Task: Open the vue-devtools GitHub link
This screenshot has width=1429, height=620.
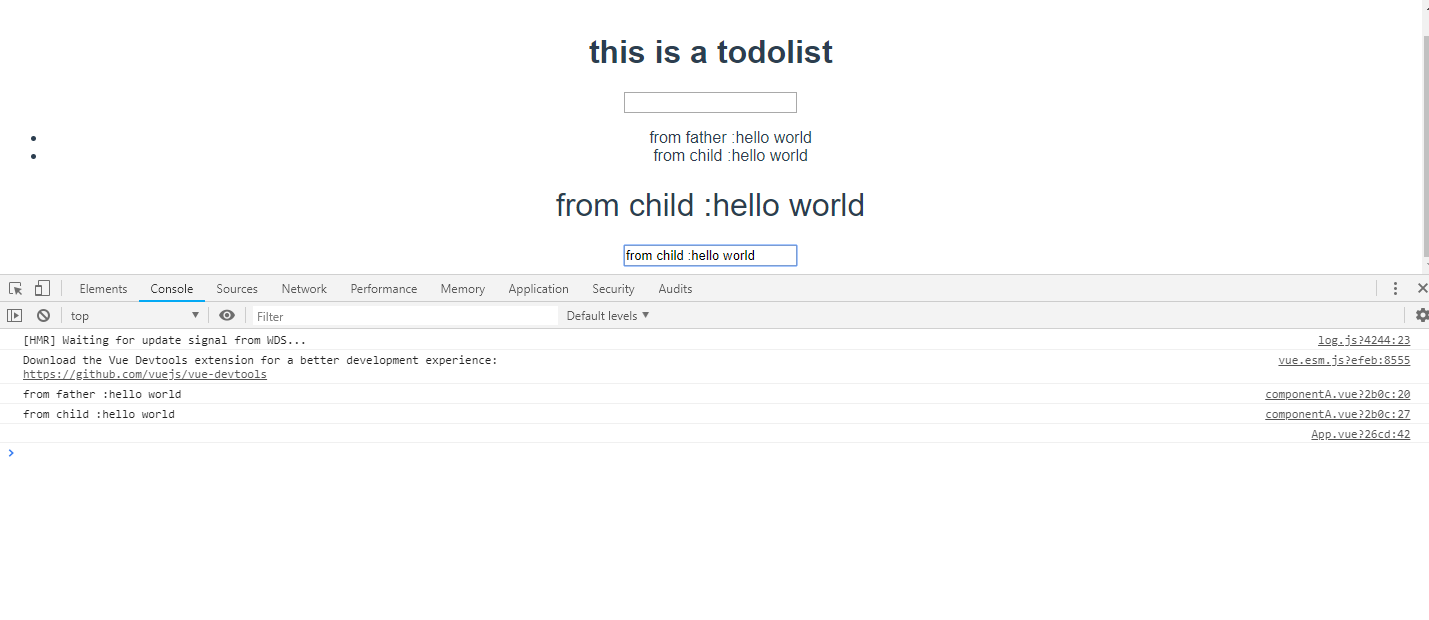Action: [145, 374]
